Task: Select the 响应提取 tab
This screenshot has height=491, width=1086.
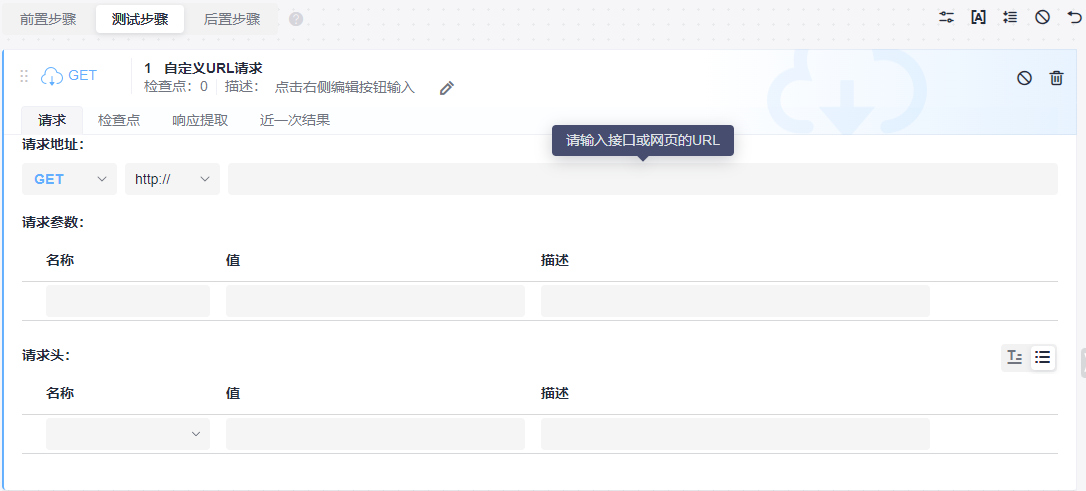Action: click(x=200, y=120)
